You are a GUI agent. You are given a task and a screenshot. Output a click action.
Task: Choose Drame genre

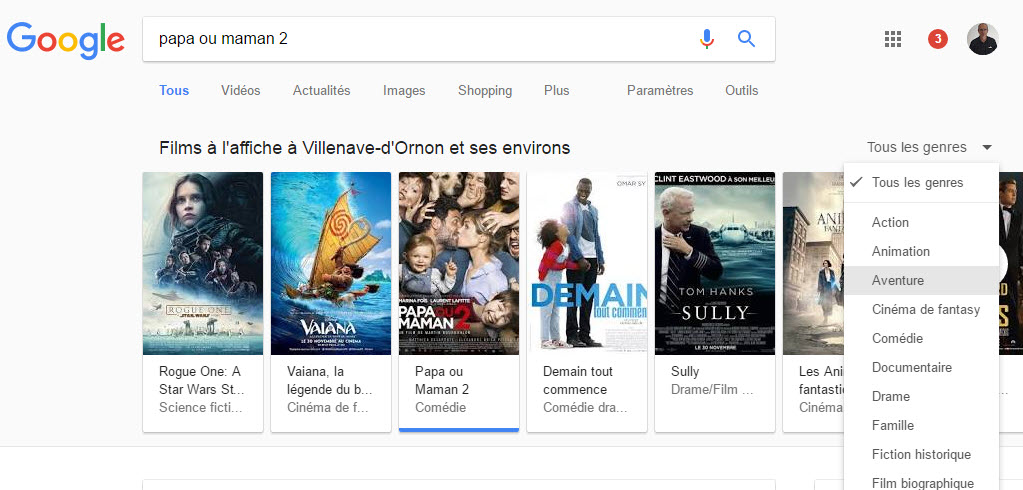click(x=921, y=396)
